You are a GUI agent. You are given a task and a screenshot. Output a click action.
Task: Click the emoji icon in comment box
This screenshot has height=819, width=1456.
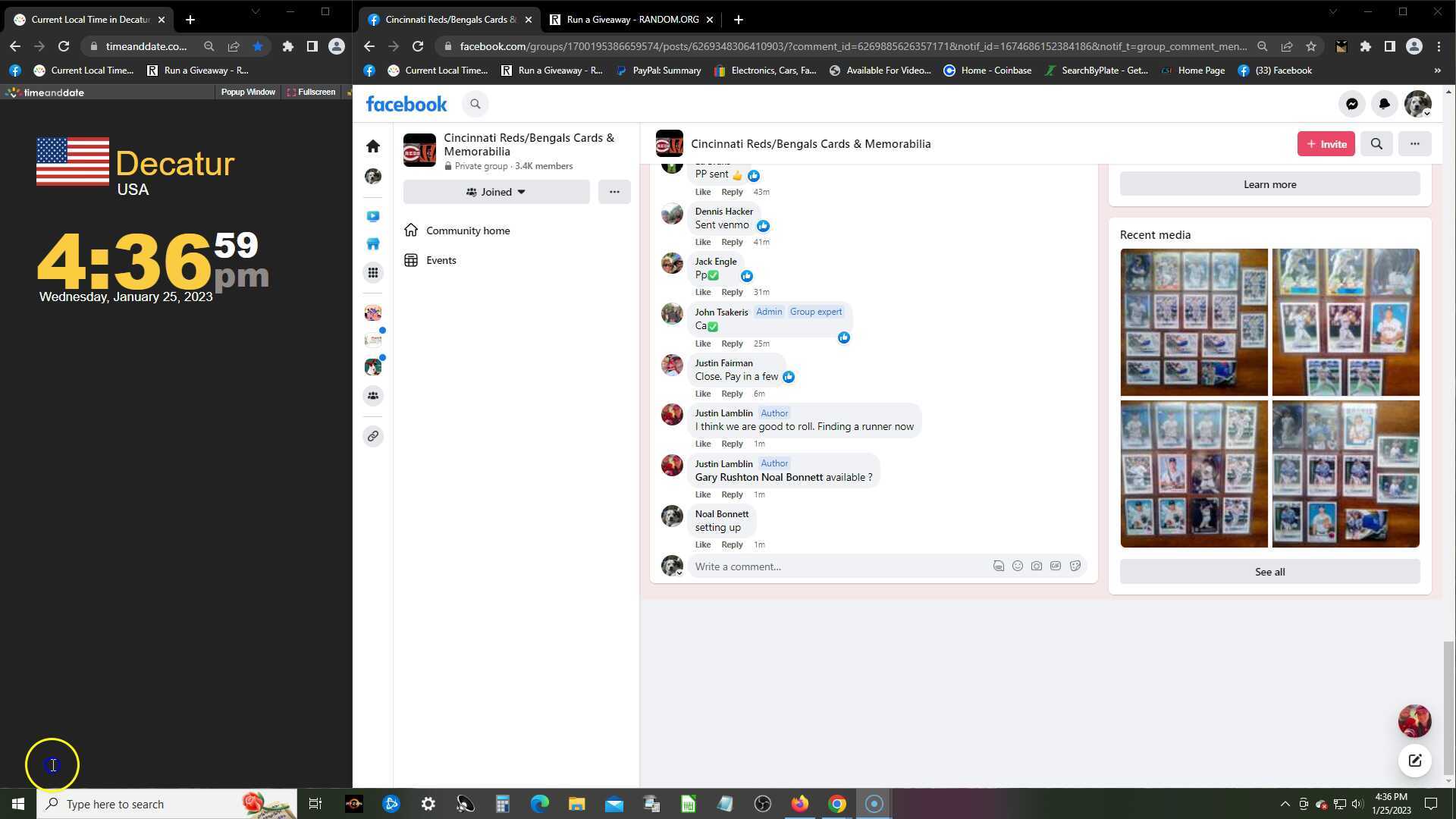click(1018, 566)
